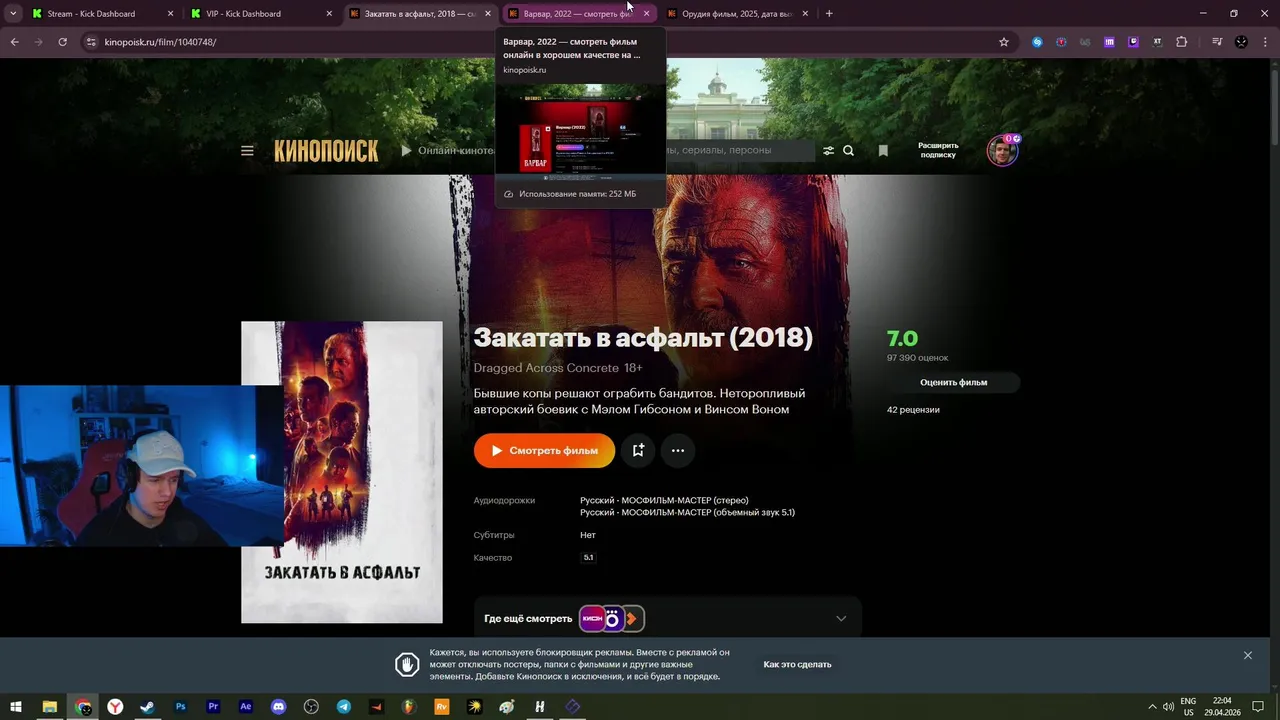Click Расширить подписку

click(938, 150)
